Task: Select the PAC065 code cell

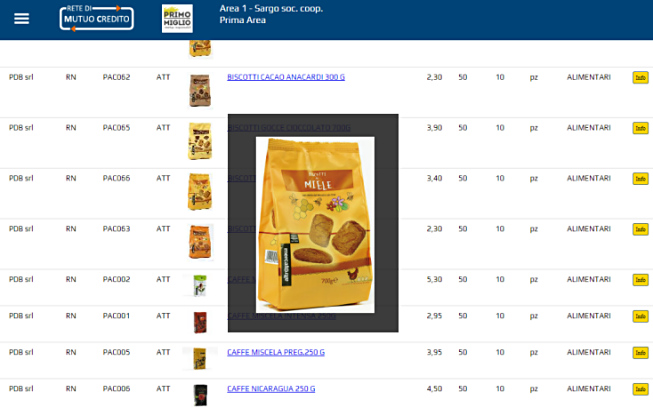Action: 116,127
